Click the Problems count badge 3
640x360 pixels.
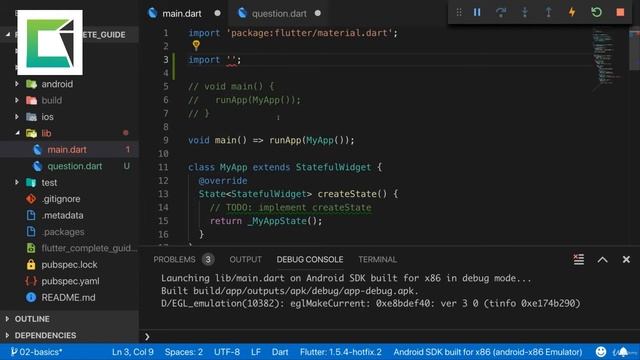208,260
